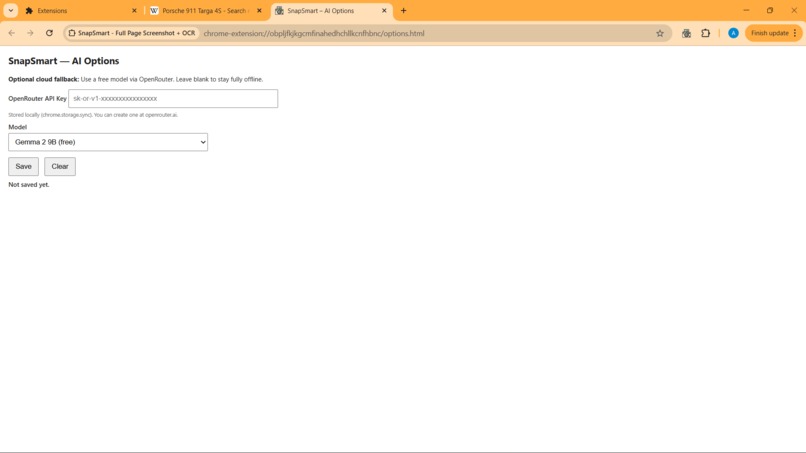Click the 'Optional cloud fallback:' text

coord(44,79)
